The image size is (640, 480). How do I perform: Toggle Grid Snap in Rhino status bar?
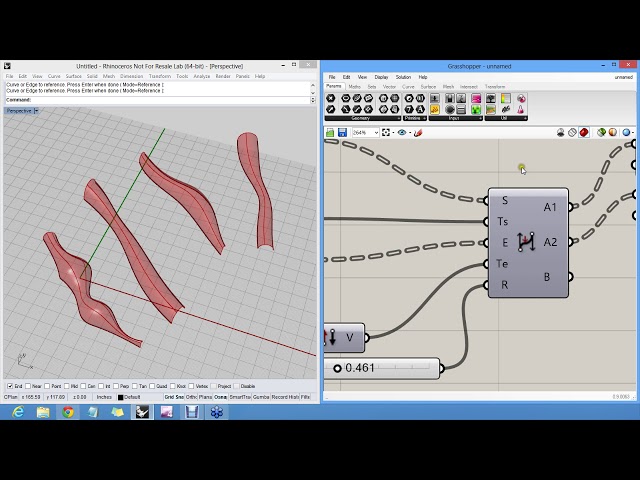click(x=174, y=397)
